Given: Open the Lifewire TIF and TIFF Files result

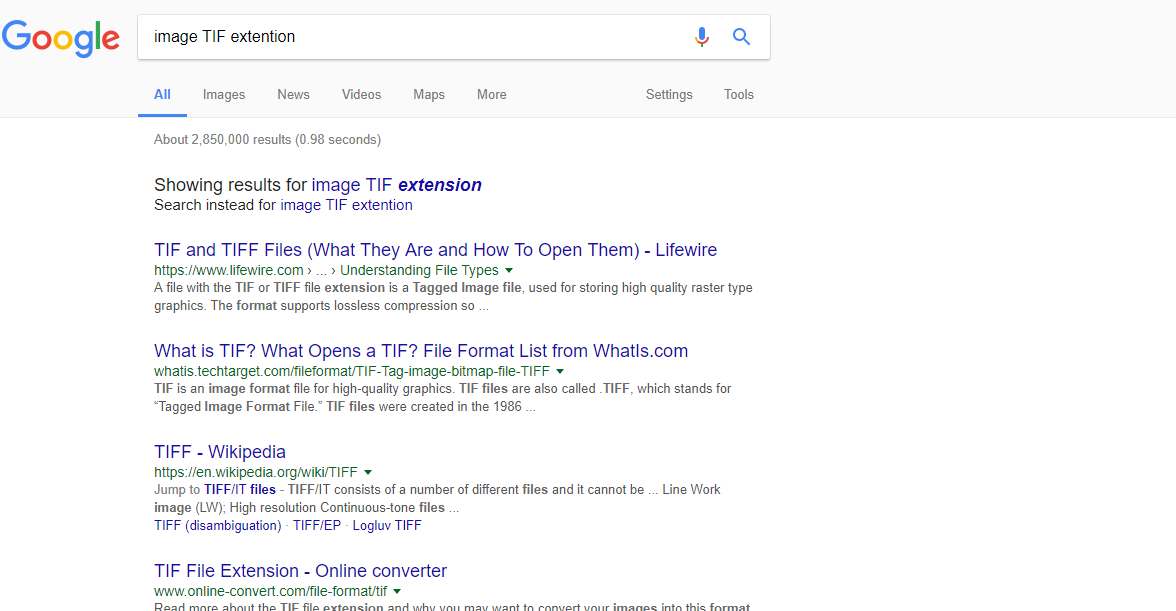Looking at the screenshot, I should pyautogui.click(x=435, y=250).
